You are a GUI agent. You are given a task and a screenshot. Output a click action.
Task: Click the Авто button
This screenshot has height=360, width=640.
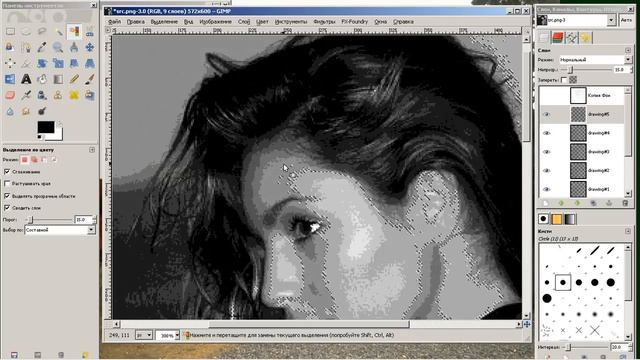pyautogui.click(x=626, y=20)
